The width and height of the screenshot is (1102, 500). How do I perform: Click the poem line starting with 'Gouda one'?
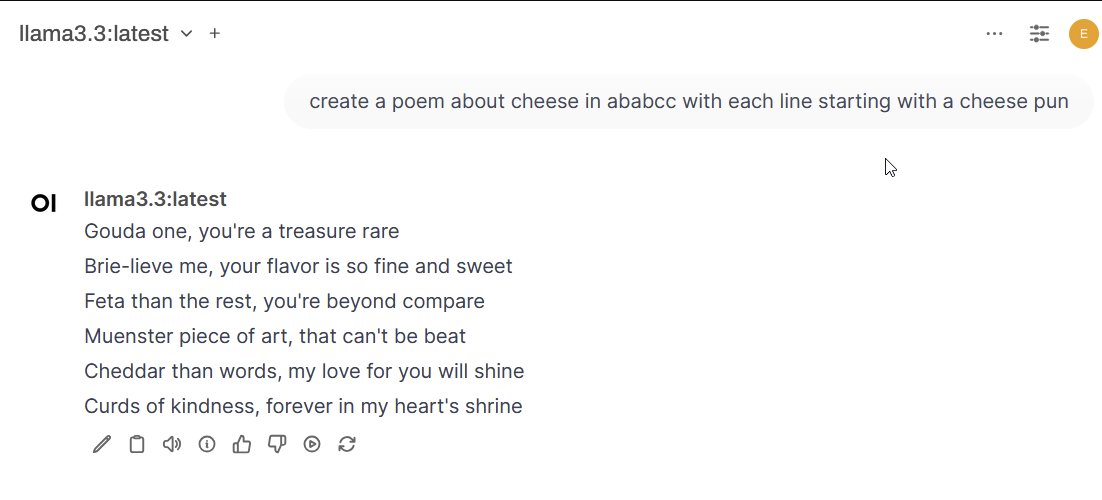(241, 232)
